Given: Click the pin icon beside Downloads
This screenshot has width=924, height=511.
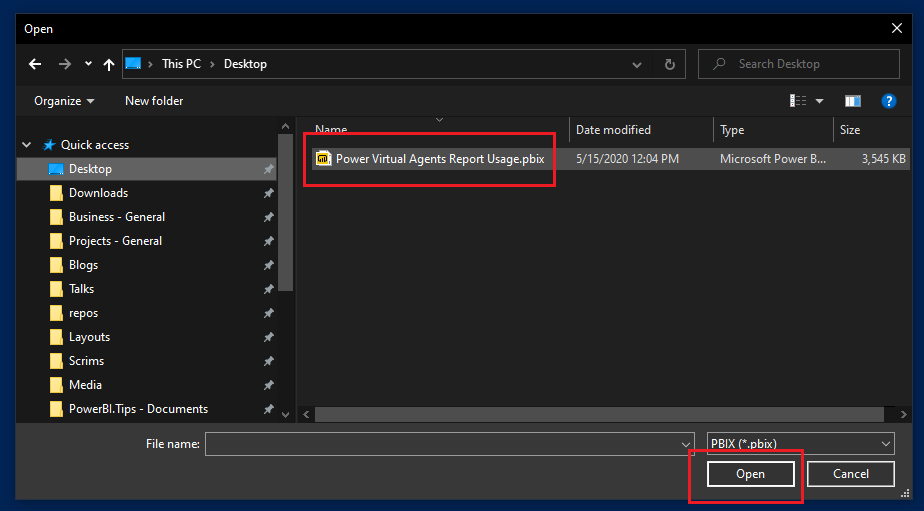Looking at the screenshot, I should coord(269,193).
